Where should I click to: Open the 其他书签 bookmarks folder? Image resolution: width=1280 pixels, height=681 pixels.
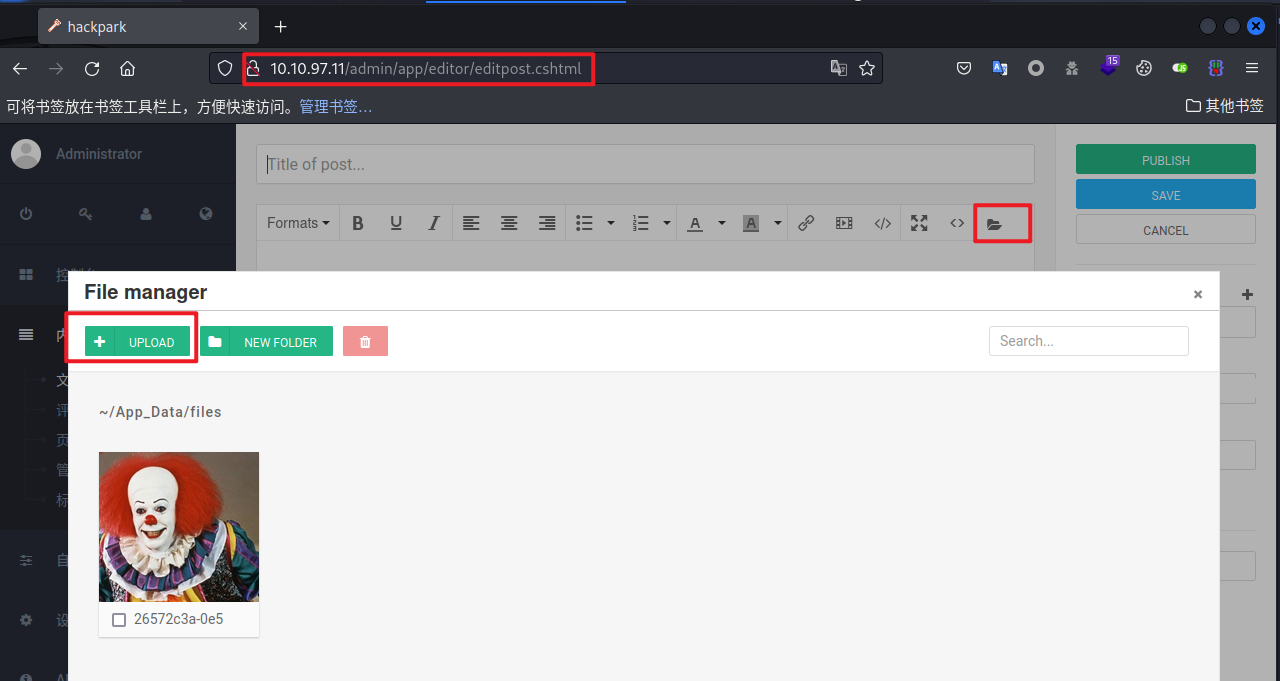(x=1225, y=105)
